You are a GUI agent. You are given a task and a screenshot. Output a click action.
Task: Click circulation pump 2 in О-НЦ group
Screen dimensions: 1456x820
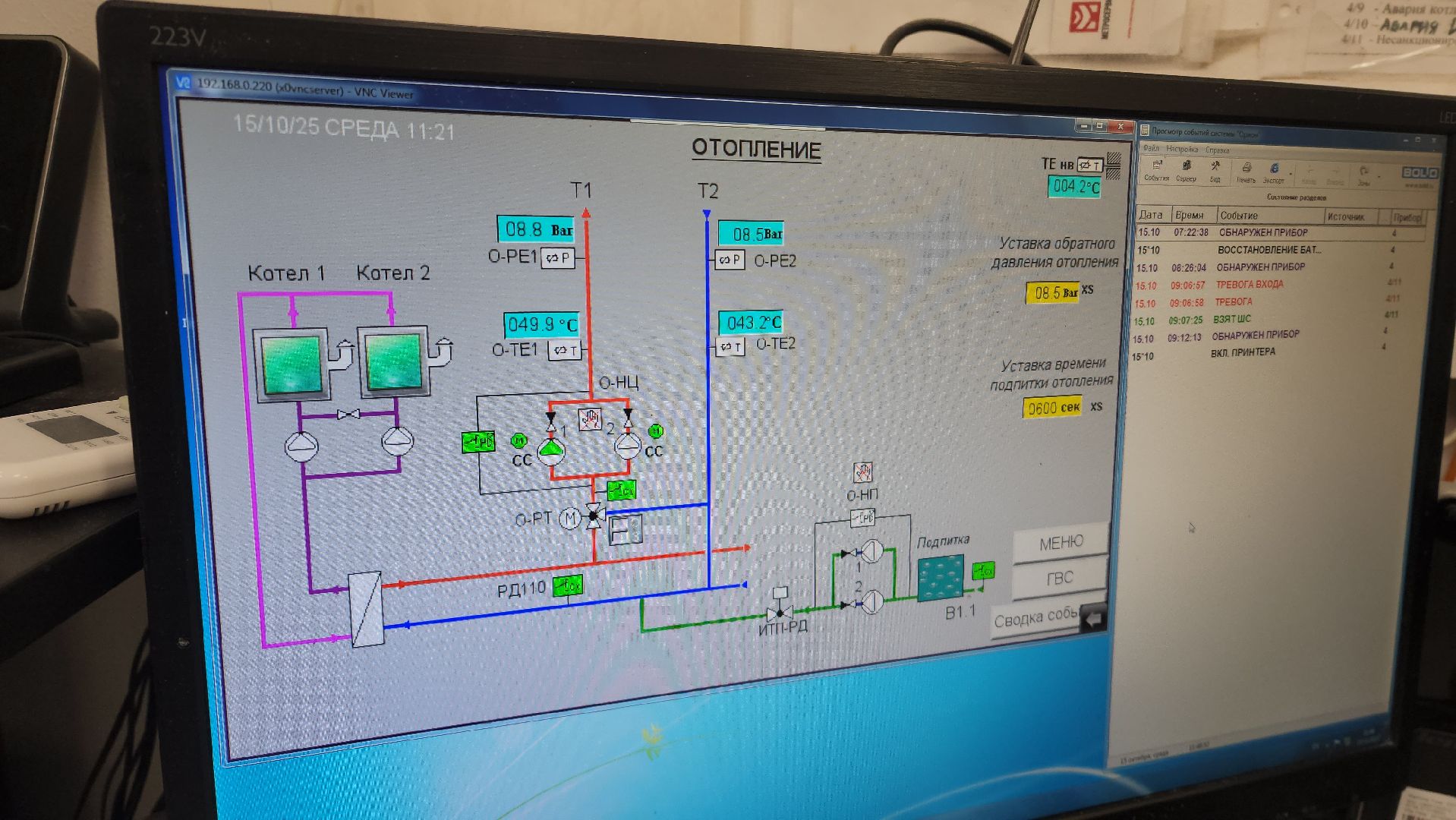[x=627, y=446]
